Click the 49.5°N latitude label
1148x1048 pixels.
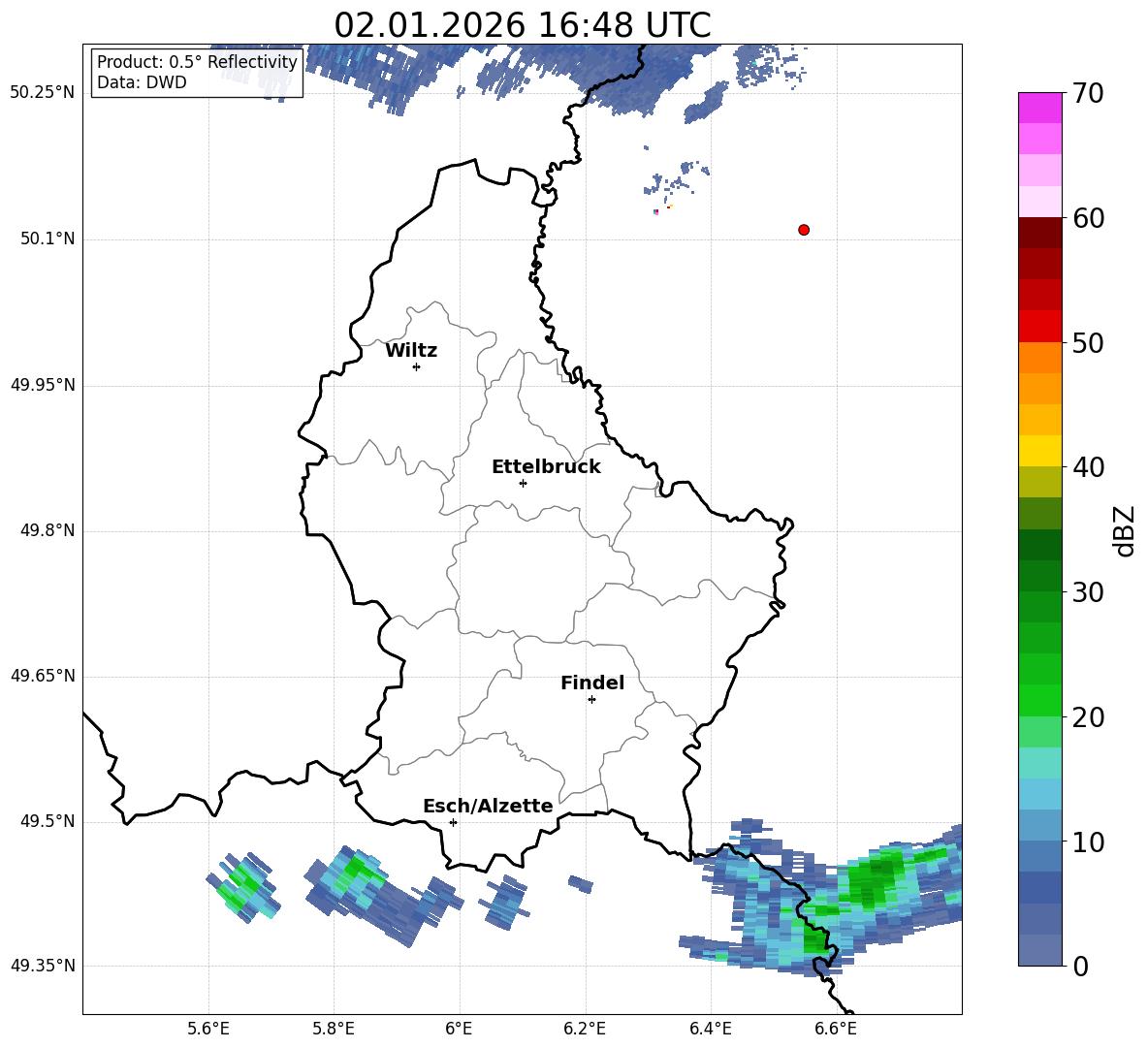point(47,821)
